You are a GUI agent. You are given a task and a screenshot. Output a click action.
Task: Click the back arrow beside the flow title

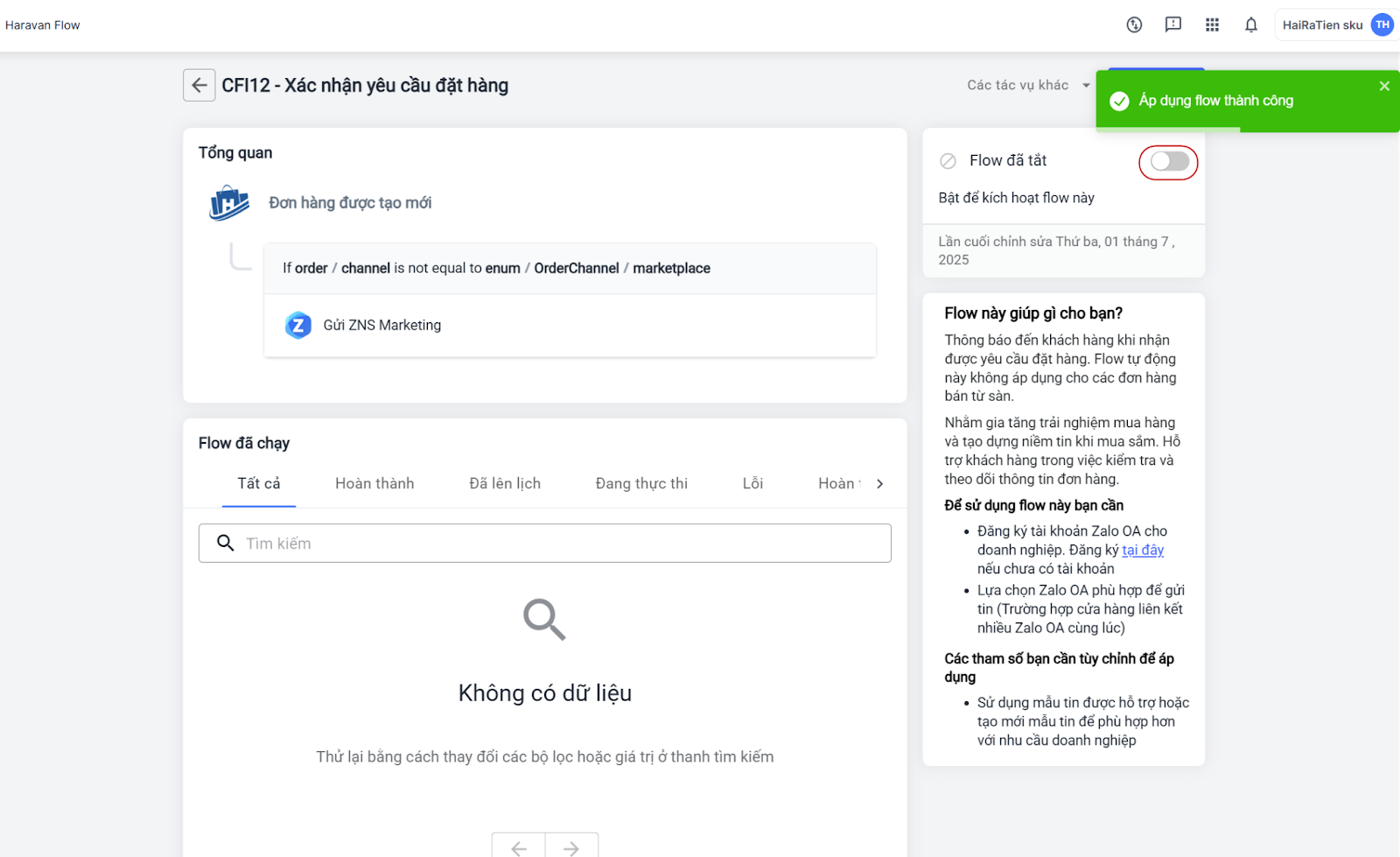pos(199,85)
